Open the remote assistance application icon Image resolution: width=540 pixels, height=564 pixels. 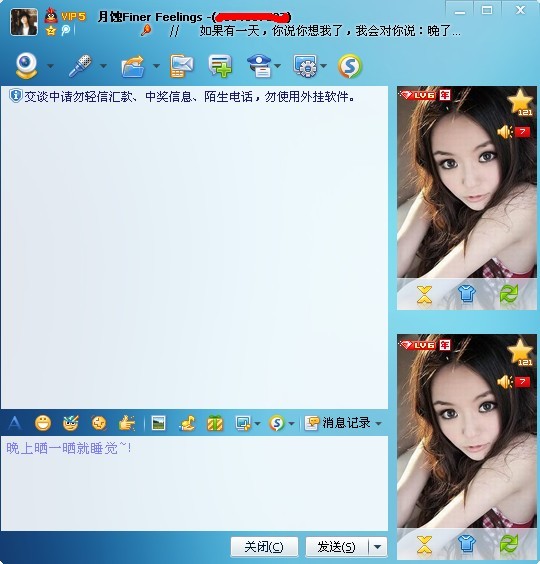pos(305,66)
